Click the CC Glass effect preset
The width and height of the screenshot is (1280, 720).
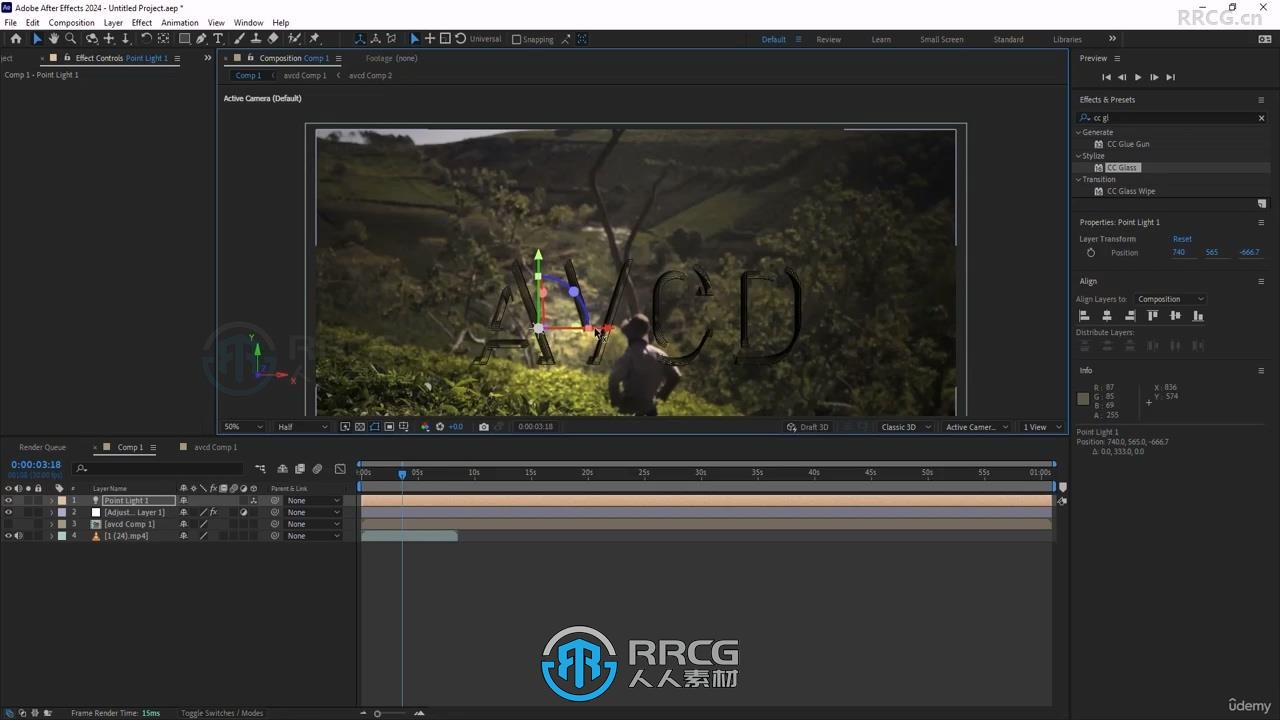[1122, 167]
